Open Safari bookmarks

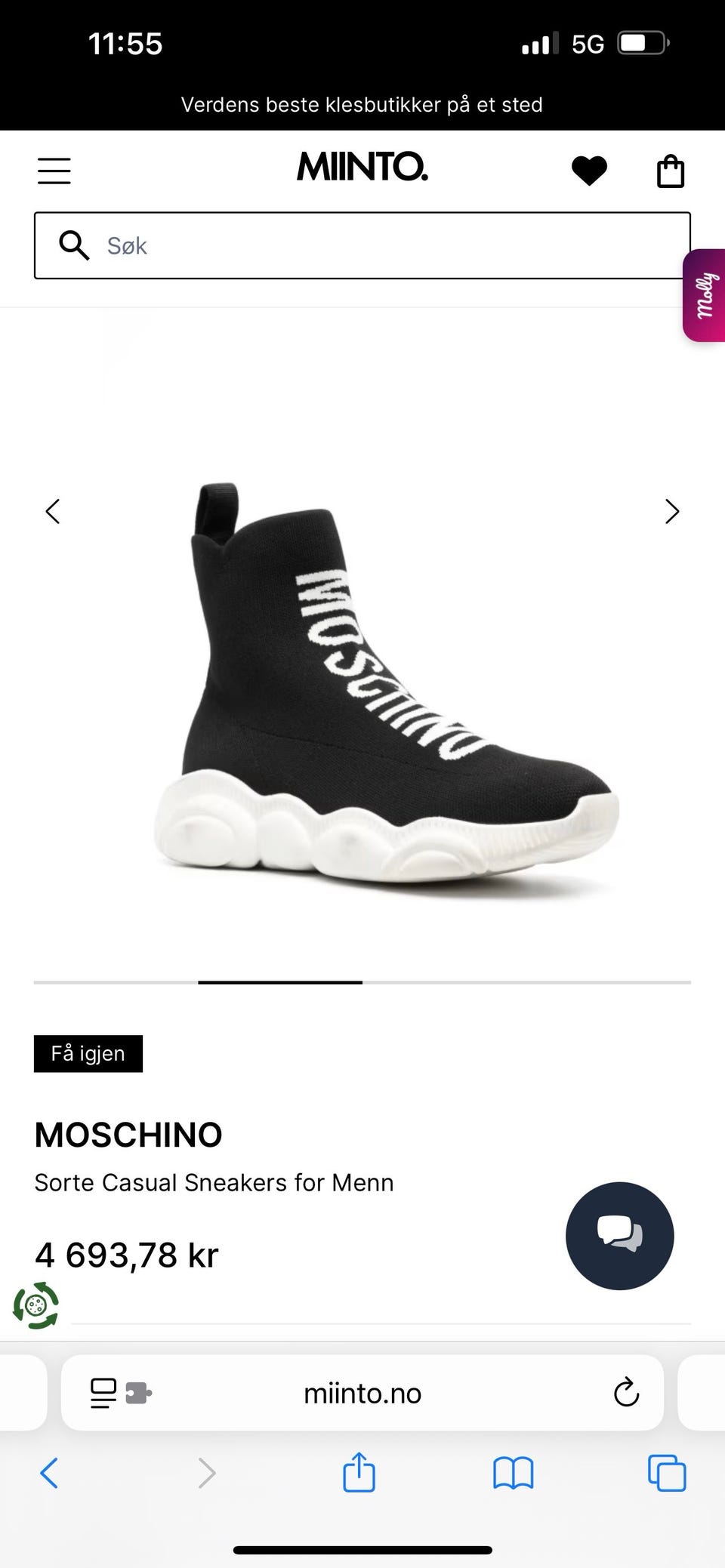point(514,1473)
